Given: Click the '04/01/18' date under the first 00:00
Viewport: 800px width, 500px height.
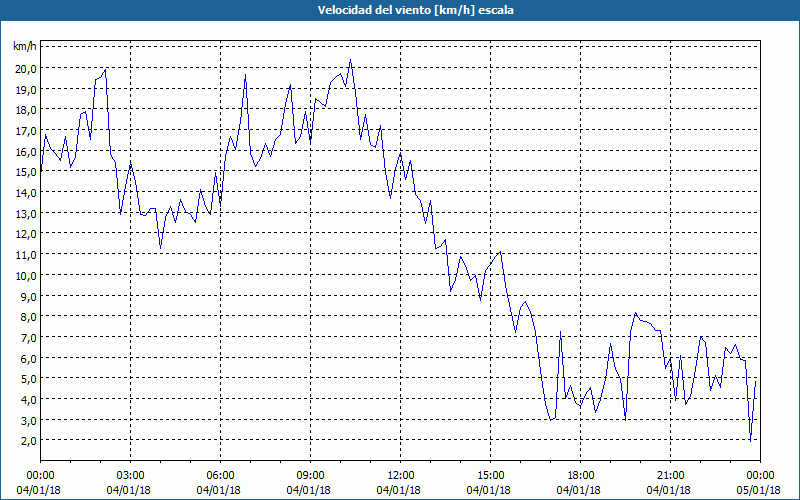Looking at the screenshot, I should coord(38,490).
